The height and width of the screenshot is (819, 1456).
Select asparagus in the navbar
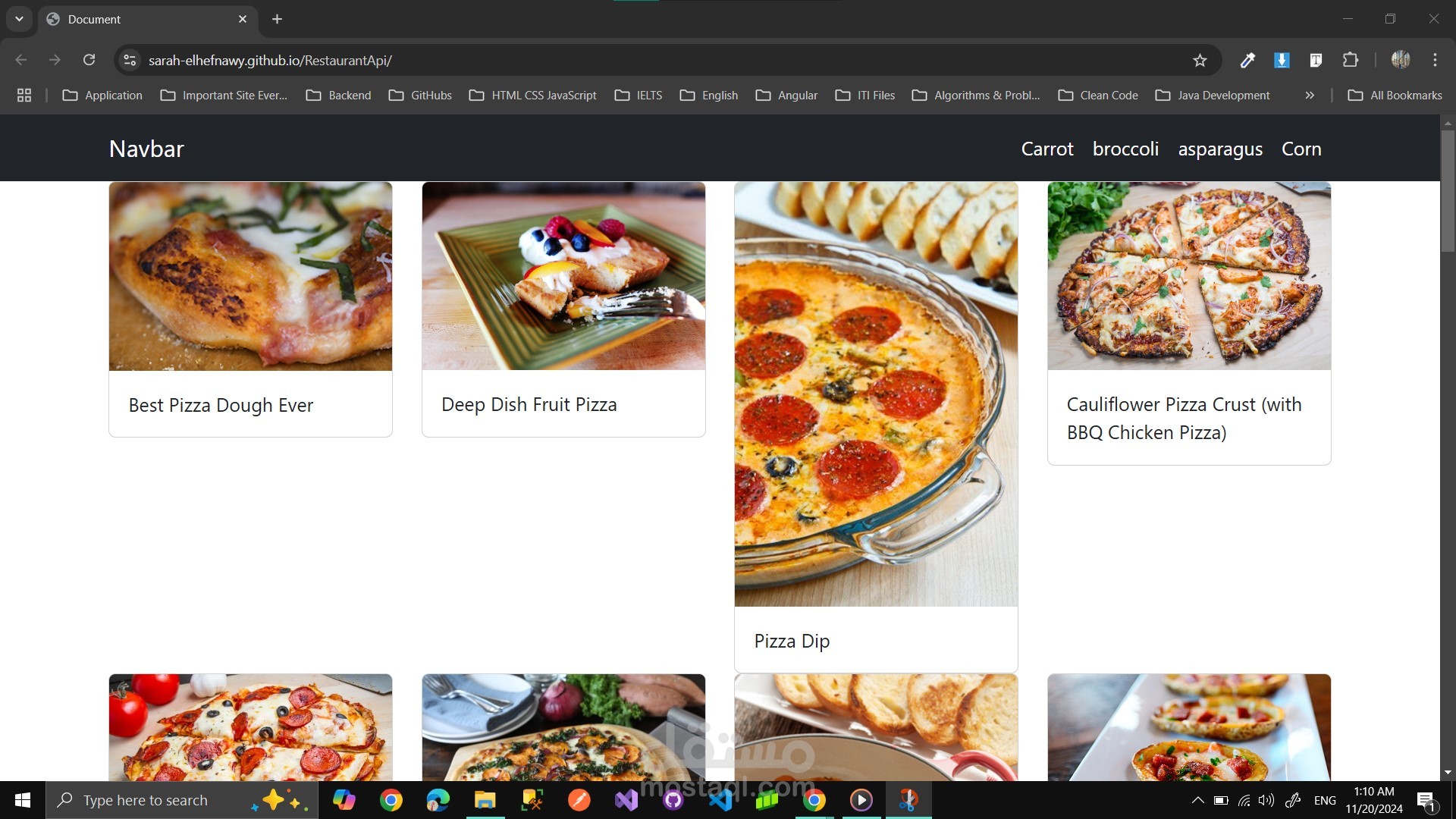tap(1220, 149)
